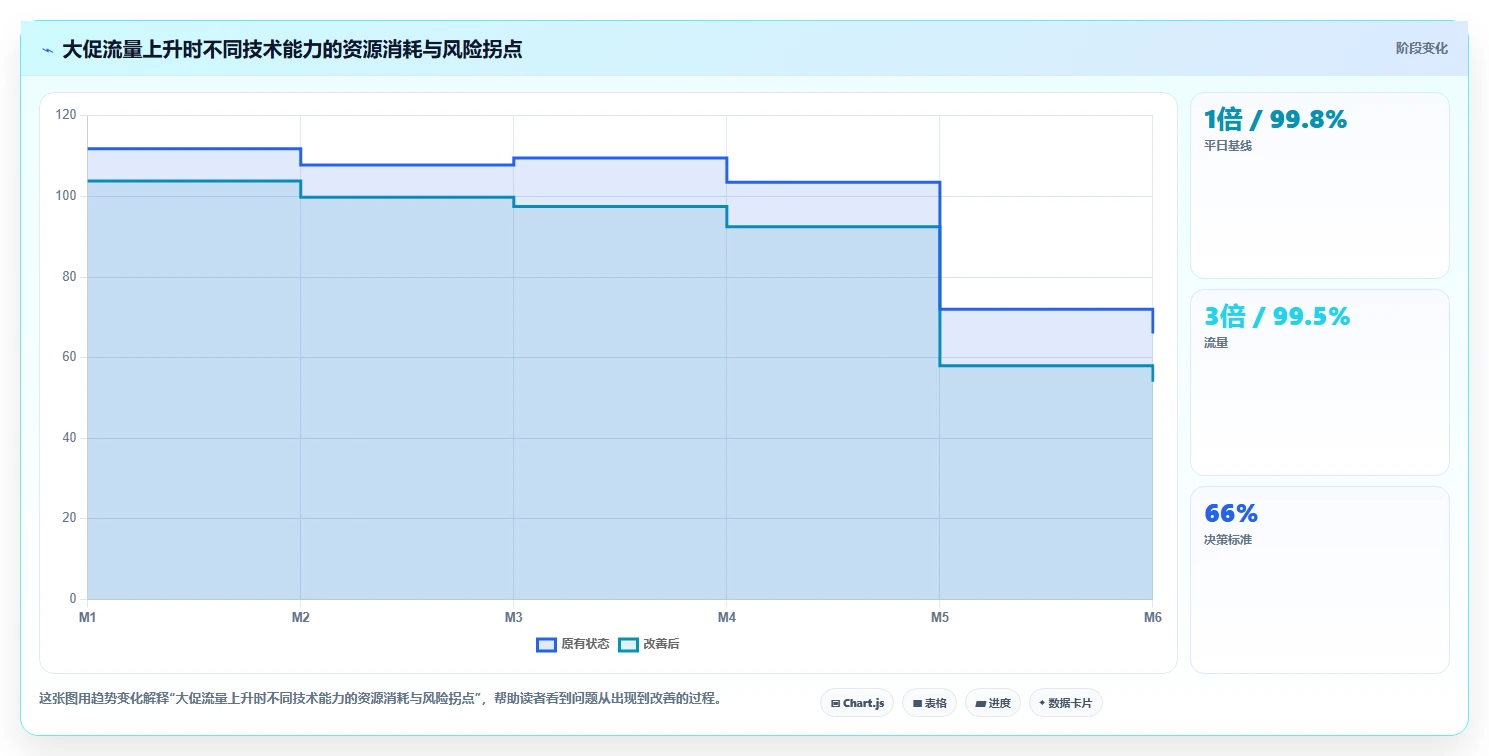
Task: Click the 60 y-axis label
Action: pos(69,357)
